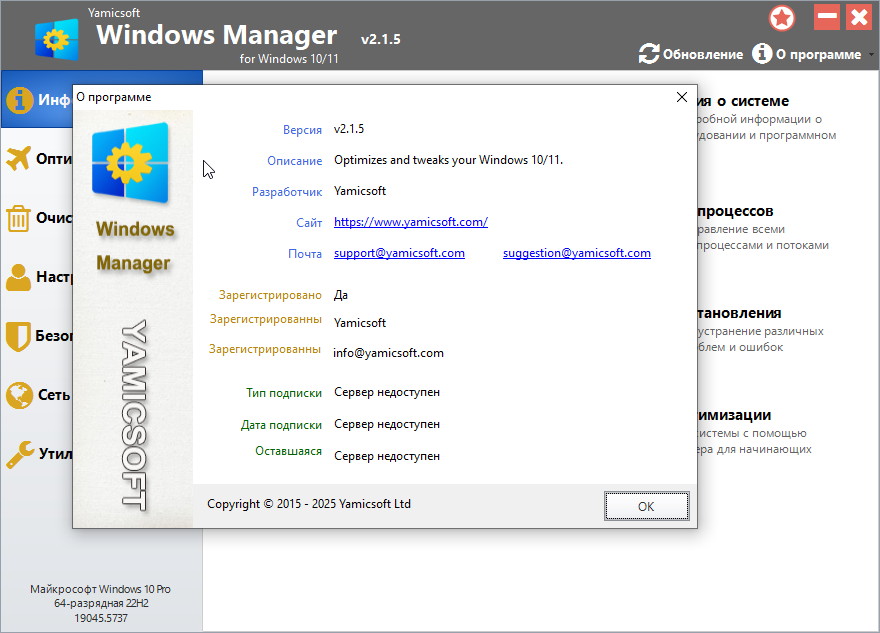This screenshot has height=633, width=880.
Task: Click the description text 'Optimizes and tweaks your Windows 10/11.'
Action: point(448,160)
